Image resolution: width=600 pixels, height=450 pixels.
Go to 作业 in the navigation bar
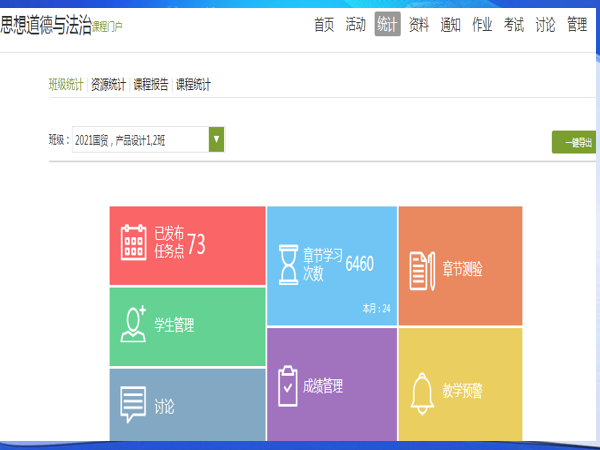(x=482, y=25)
